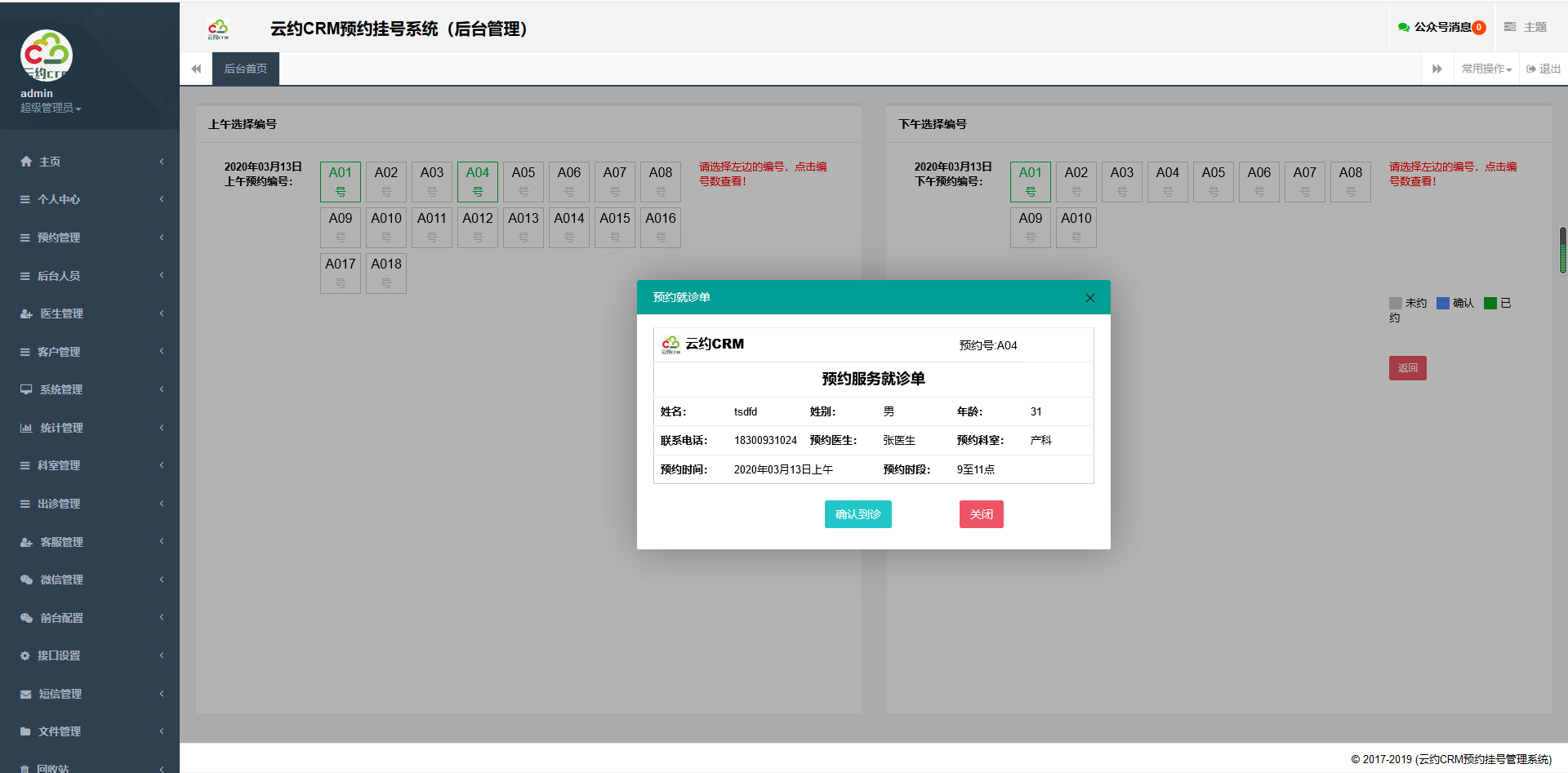Screen dimensions: 1568x773
Task: Click the WeChat icon beside 微信管理
Action: tap(26, 580)
